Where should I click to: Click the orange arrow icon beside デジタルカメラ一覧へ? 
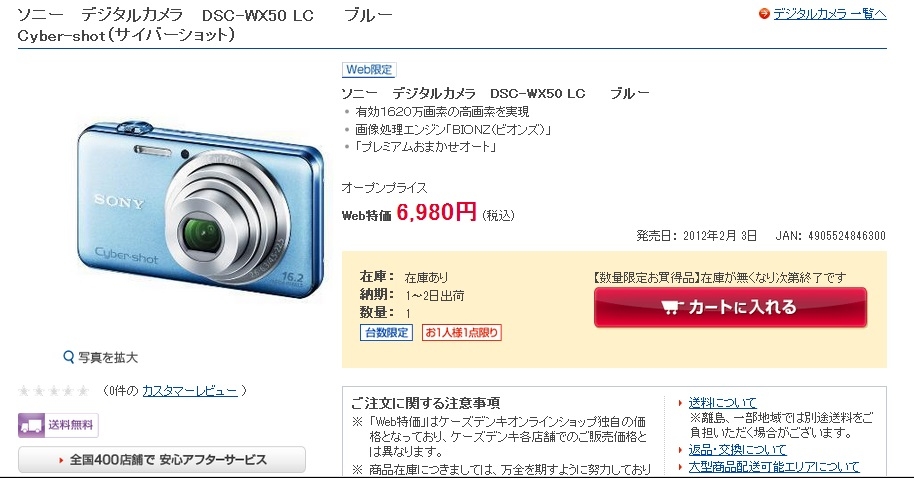click(764, 13)
